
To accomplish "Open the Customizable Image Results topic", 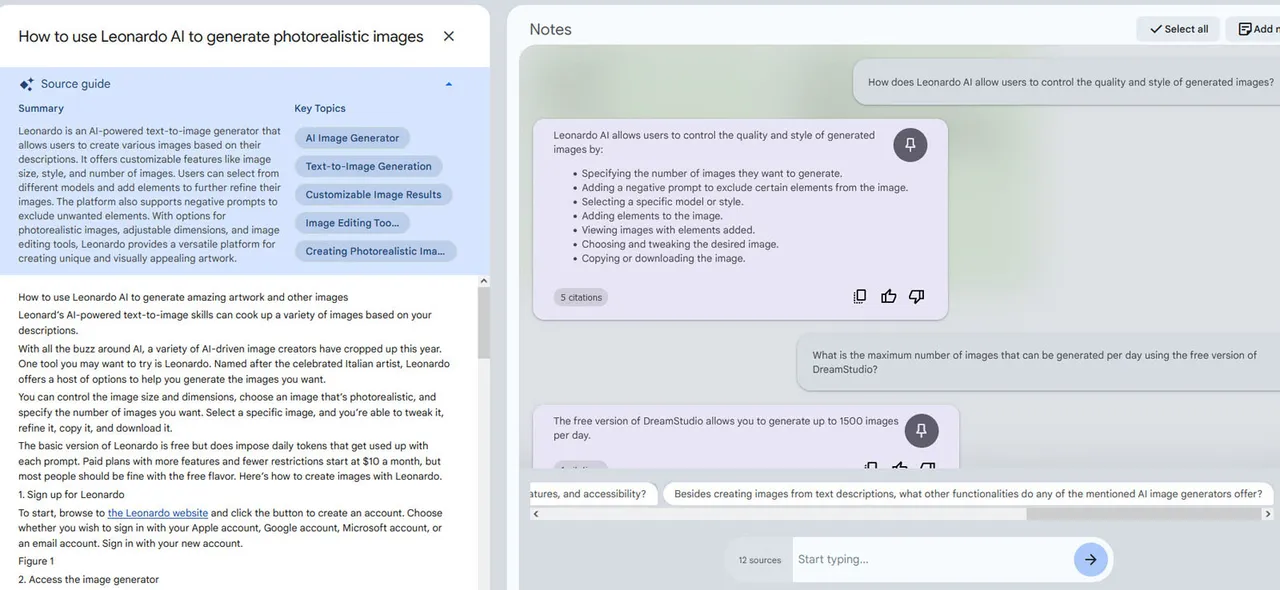I will [374, 194].
